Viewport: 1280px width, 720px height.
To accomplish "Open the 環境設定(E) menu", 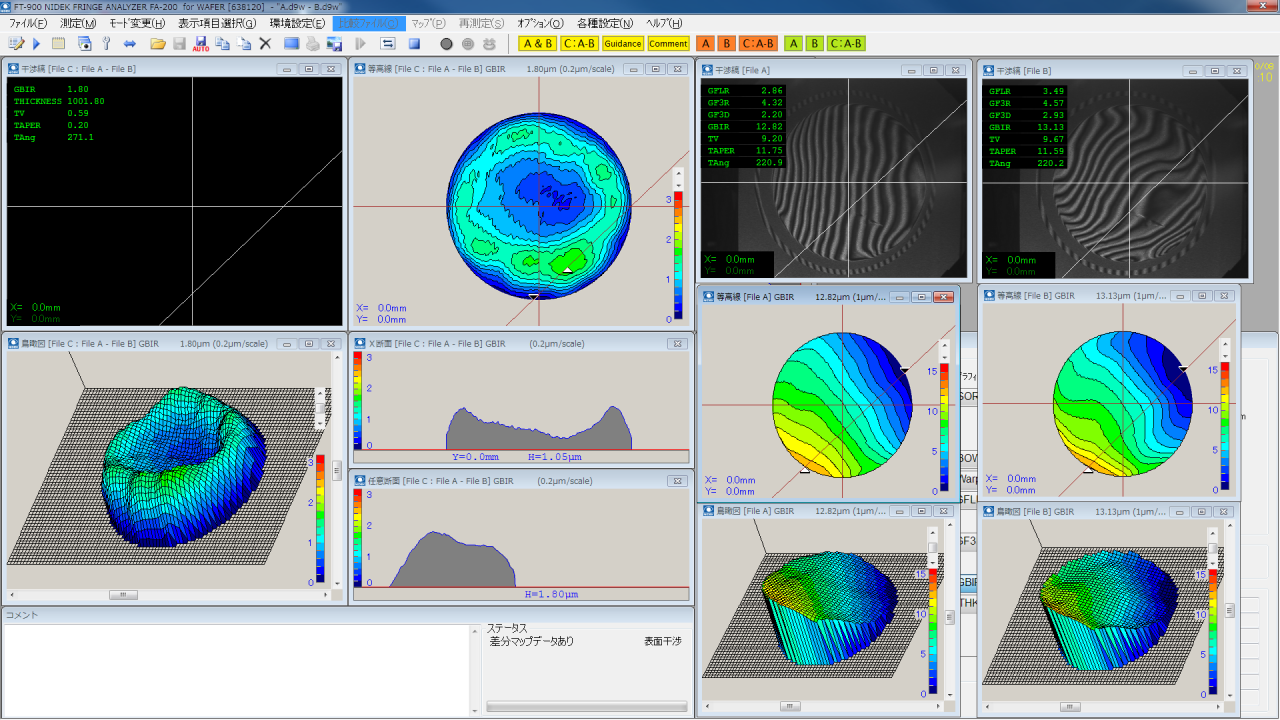I will coord(297,23).
